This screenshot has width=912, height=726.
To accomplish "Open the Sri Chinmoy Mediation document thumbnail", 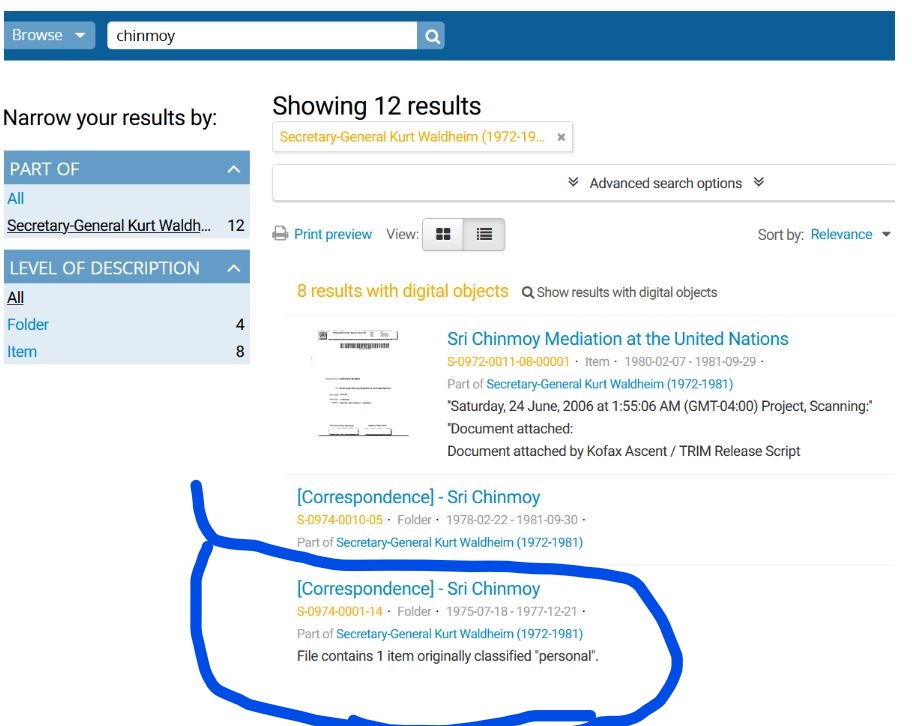I will pyautogui.click(x=360, y=383).
